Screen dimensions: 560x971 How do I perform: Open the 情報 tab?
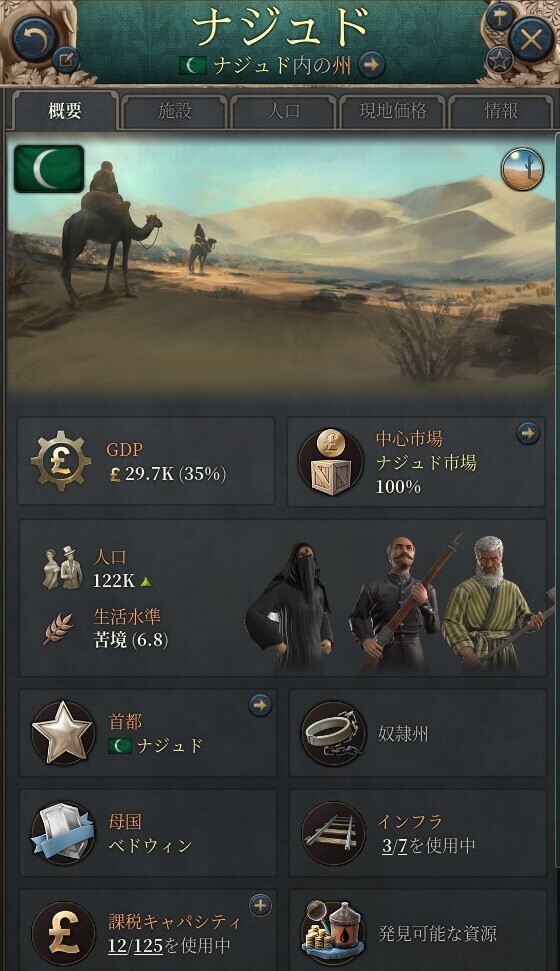pyautogui.click(x=501, y=111)
